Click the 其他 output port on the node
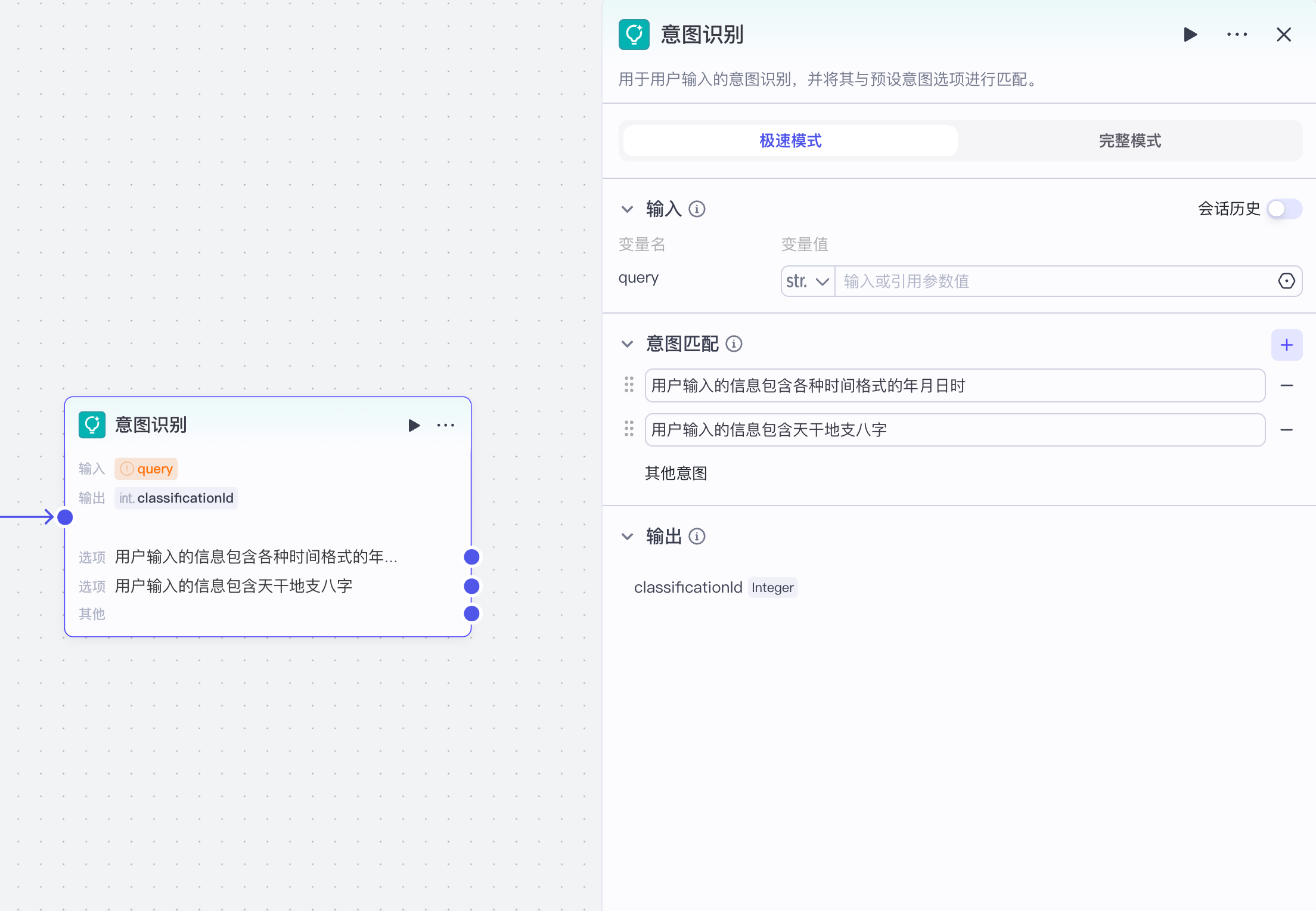Screen dimensions: 1316x911 tap(471, 613)
